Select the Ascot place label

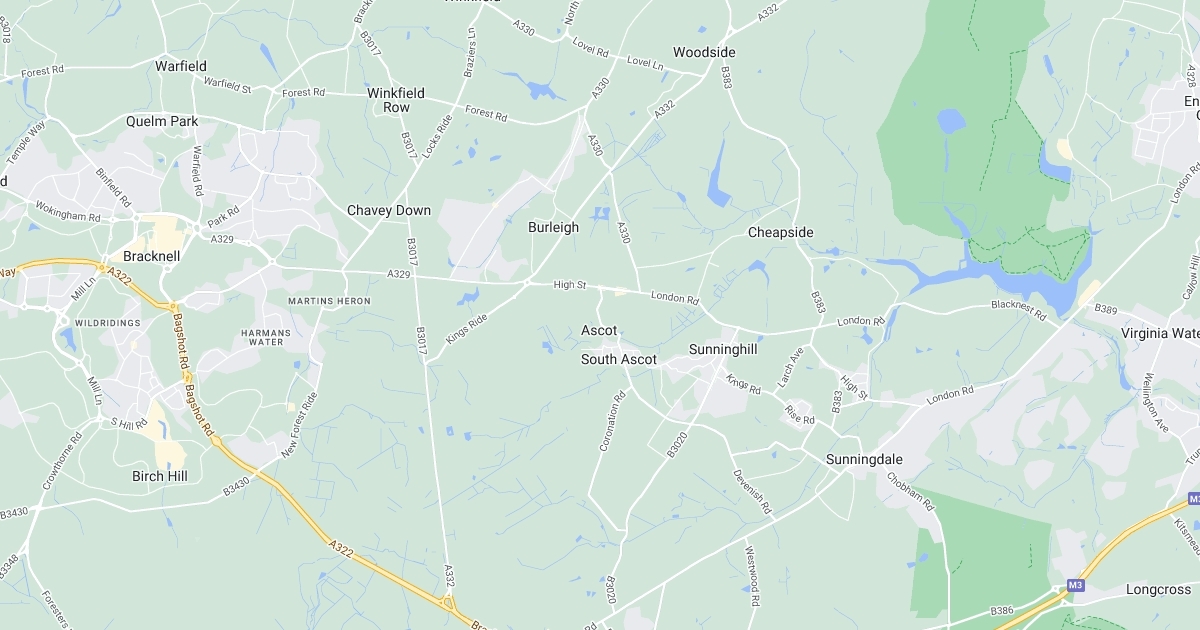tap(599, 330)
